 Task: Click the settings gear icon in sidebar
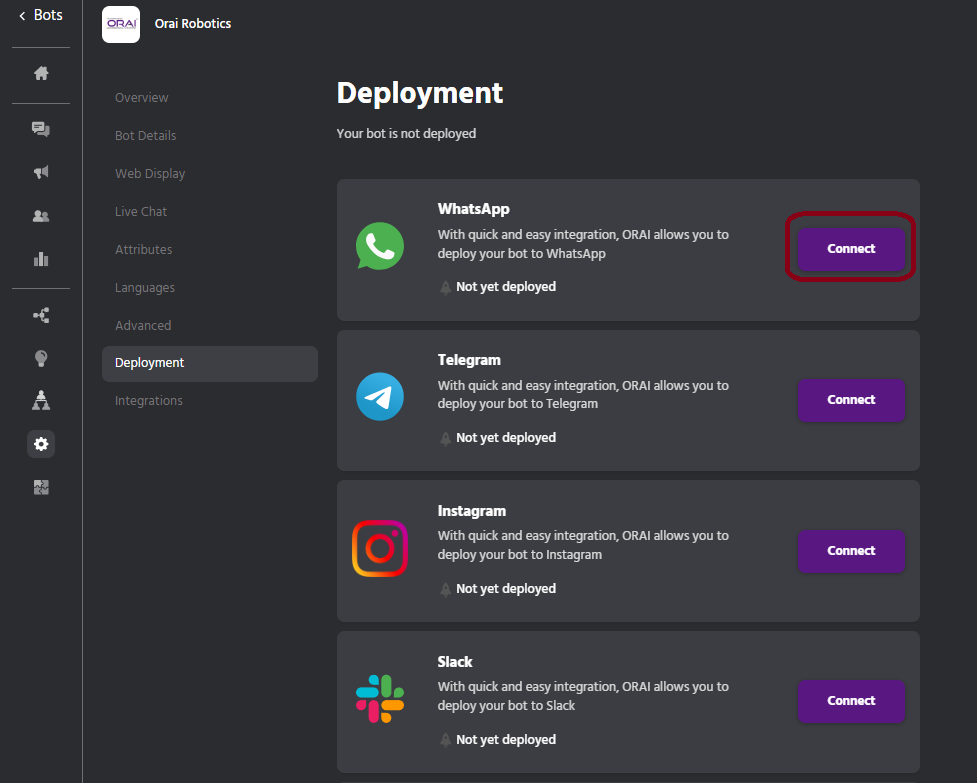coord(41,444)
